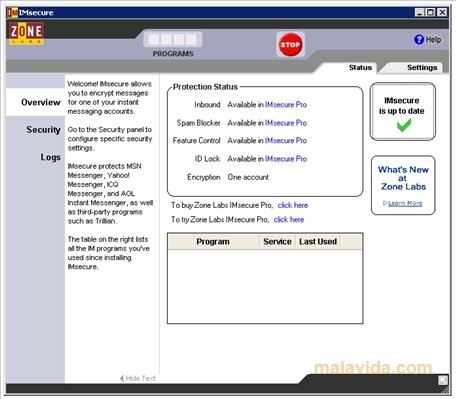Switch to the Settings tab

tap(422, 68)
